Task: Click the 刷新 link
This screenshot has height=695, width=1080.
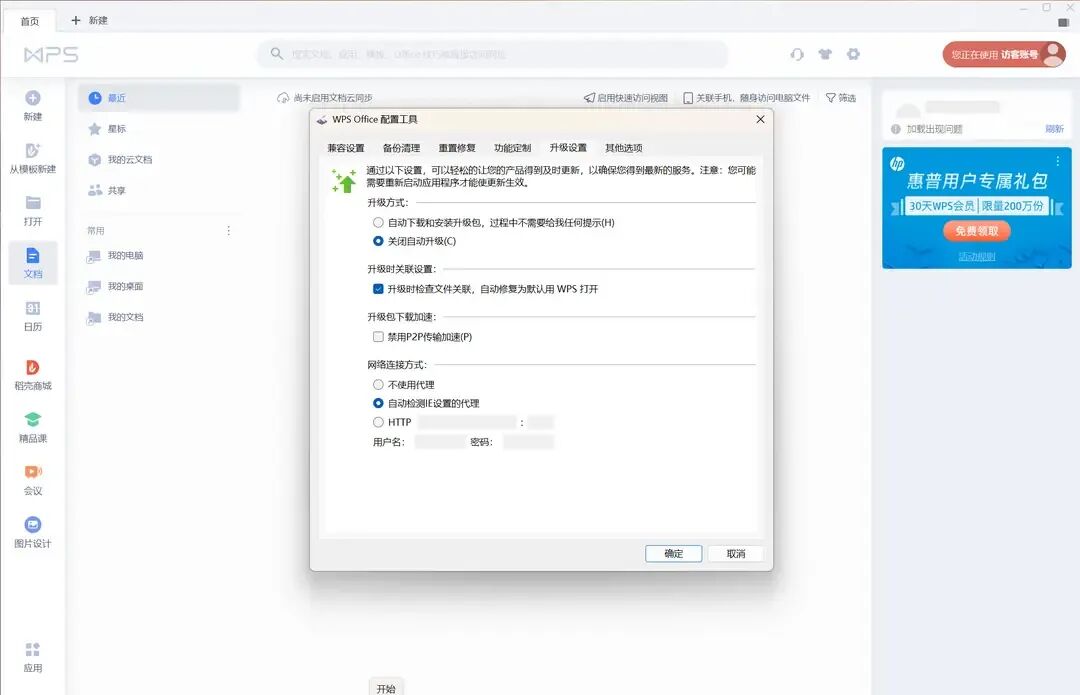Action: (x=1055, y=129)
